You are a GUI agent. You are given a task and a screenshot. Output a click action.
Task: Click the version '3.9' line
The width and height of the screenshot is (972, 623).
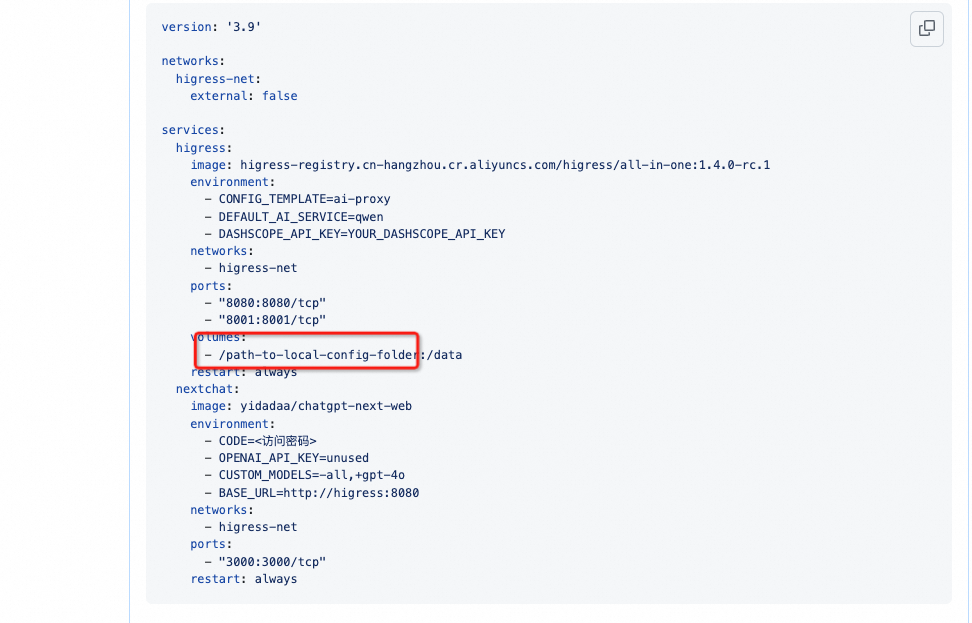(211, 27)
